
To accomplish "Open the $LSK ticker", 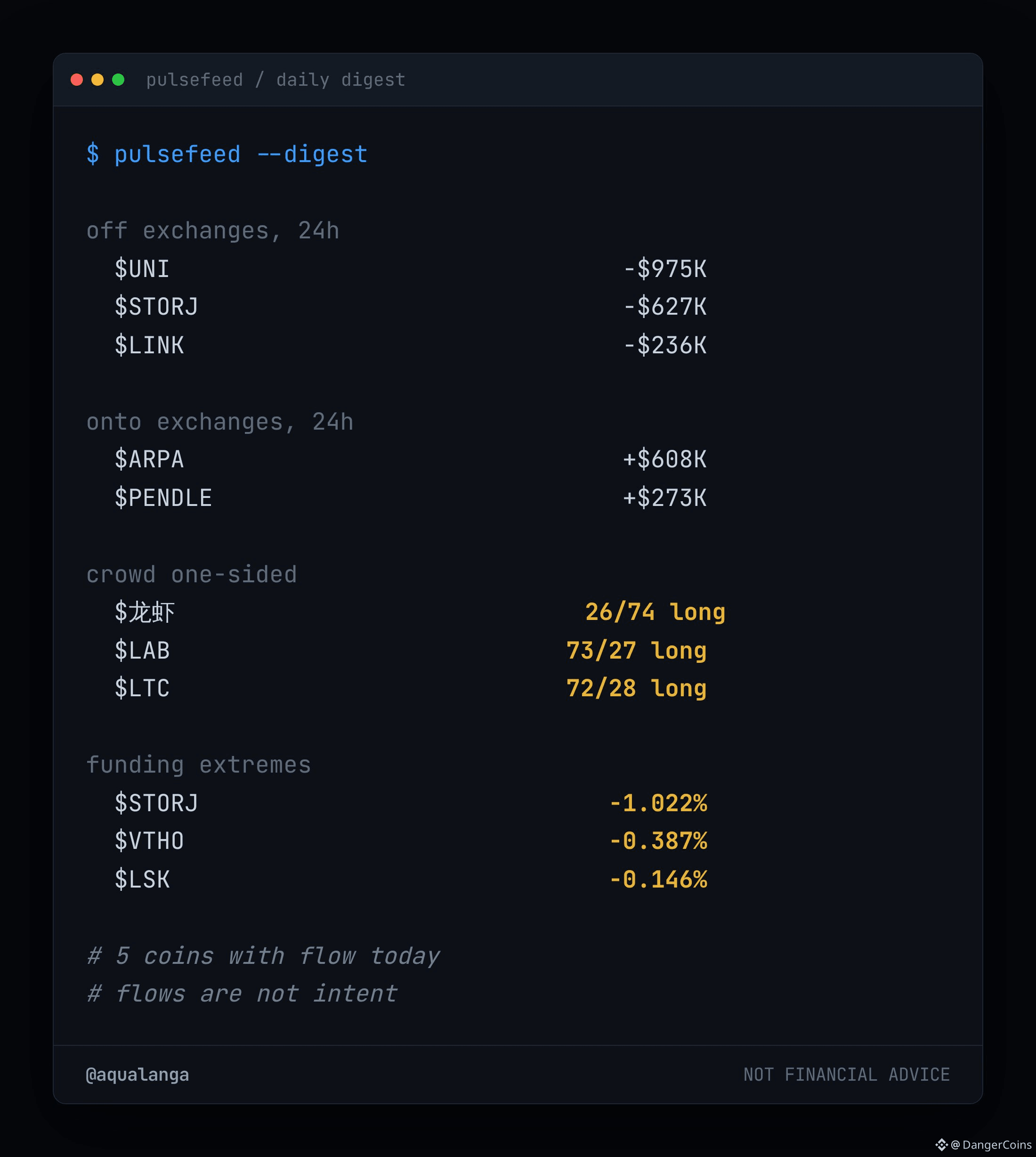I will pyautogui.click(x=142, y=879).
